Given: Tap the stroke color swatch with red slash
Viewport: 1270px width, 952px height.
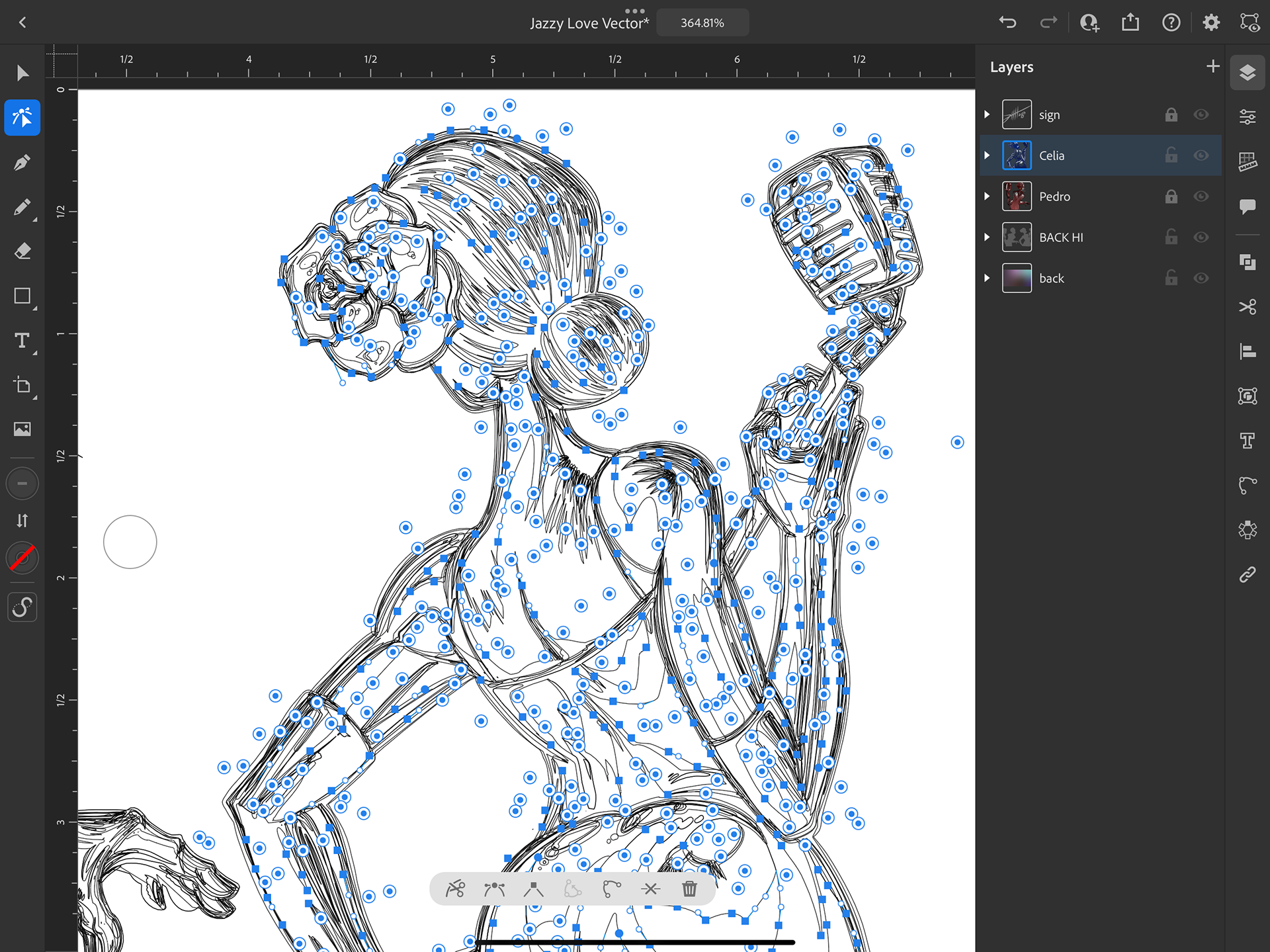Looking at the screenshot, I should (22, 558).
